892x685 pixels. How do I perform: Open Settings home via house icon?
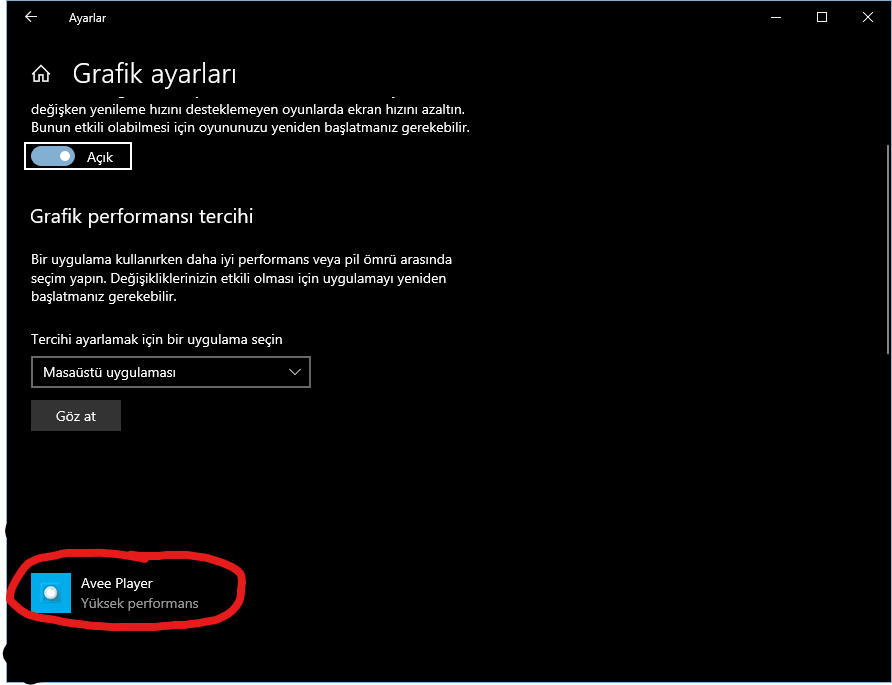click(41, 74)
